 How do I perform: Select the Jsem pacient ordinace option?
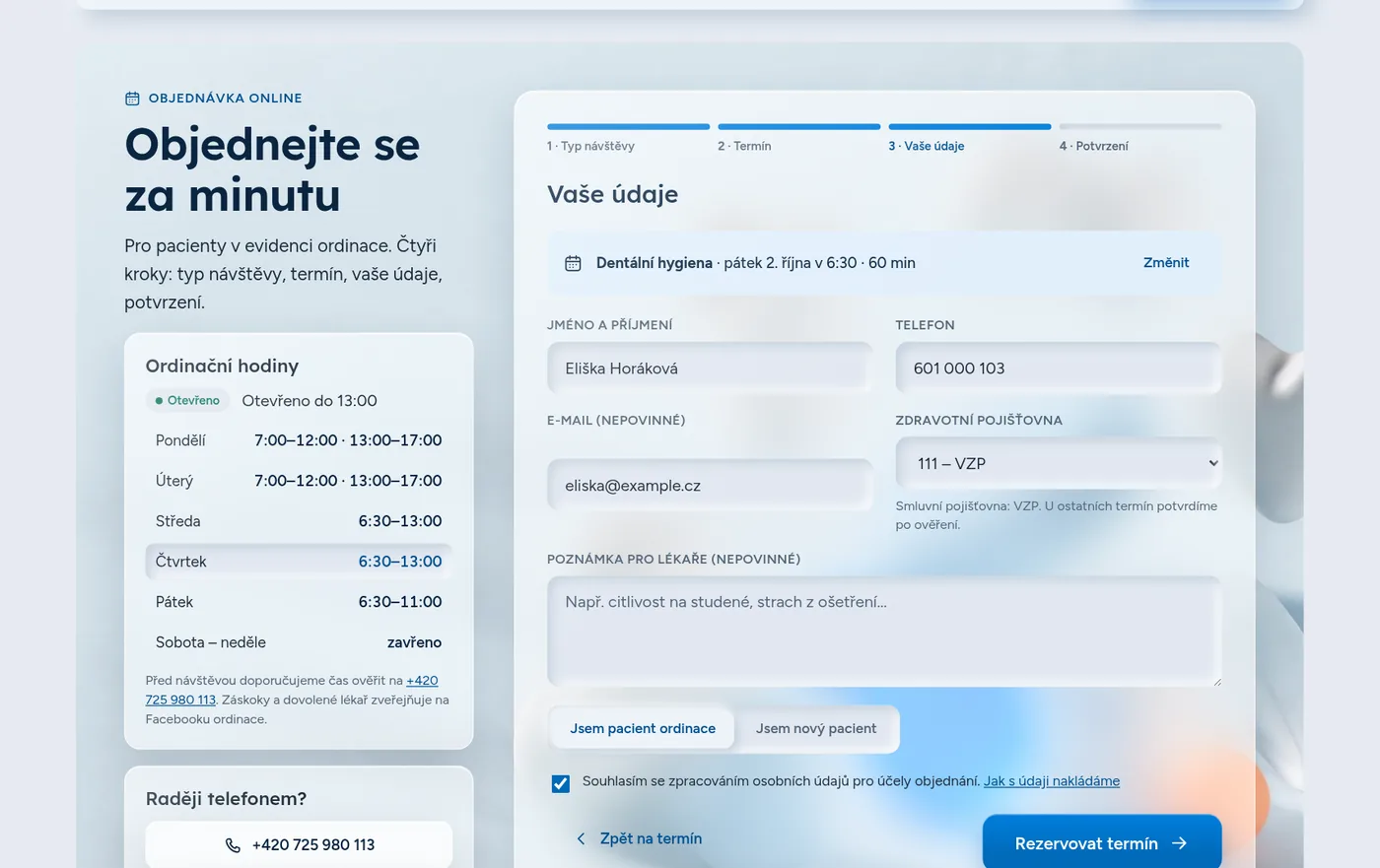coord(643,729)
